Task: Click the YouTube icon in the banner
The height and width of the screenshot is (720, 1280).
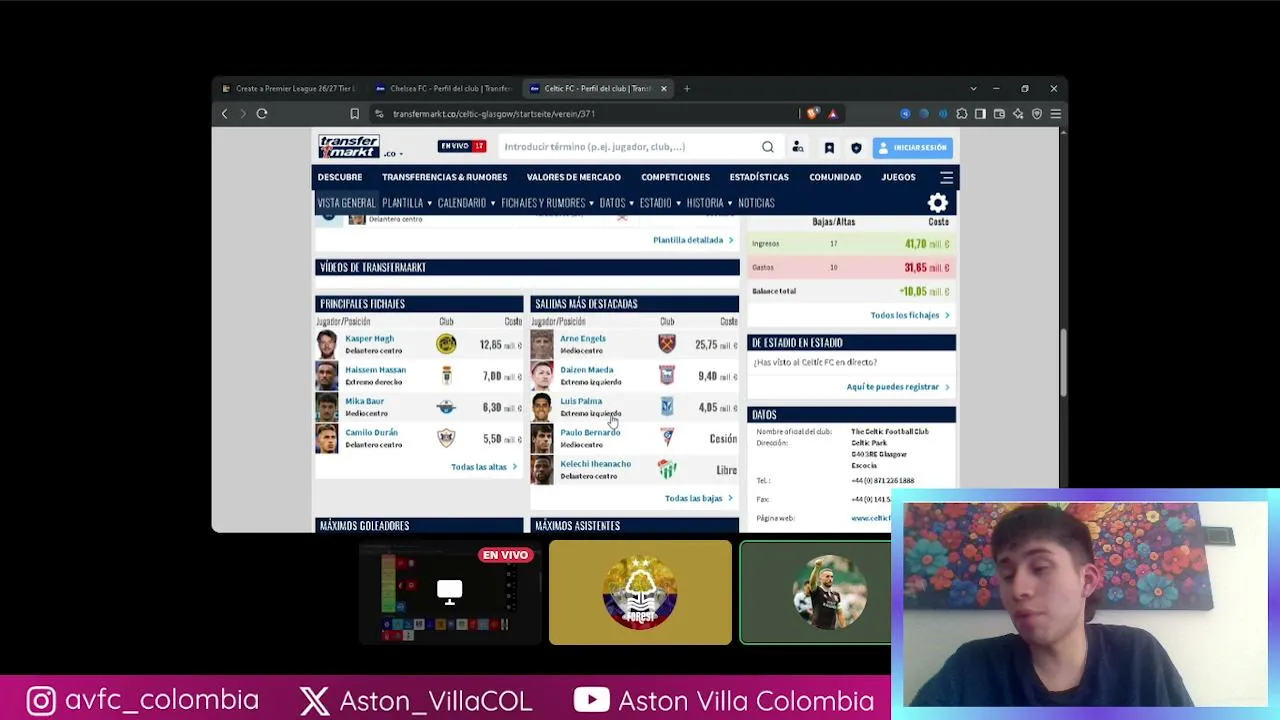Action: point(591,700)
